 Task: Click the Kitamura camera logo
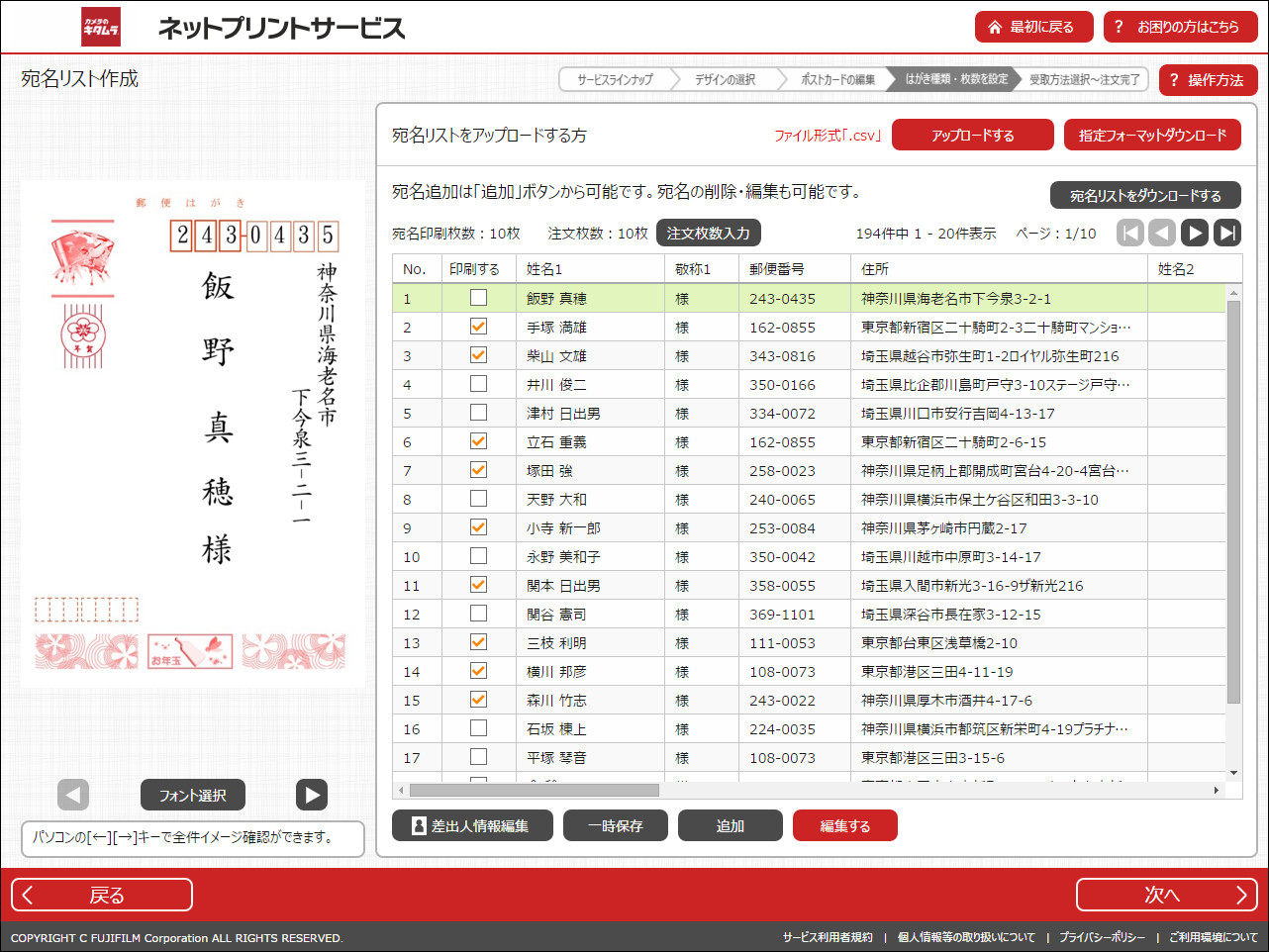click(x=102, y=27)
